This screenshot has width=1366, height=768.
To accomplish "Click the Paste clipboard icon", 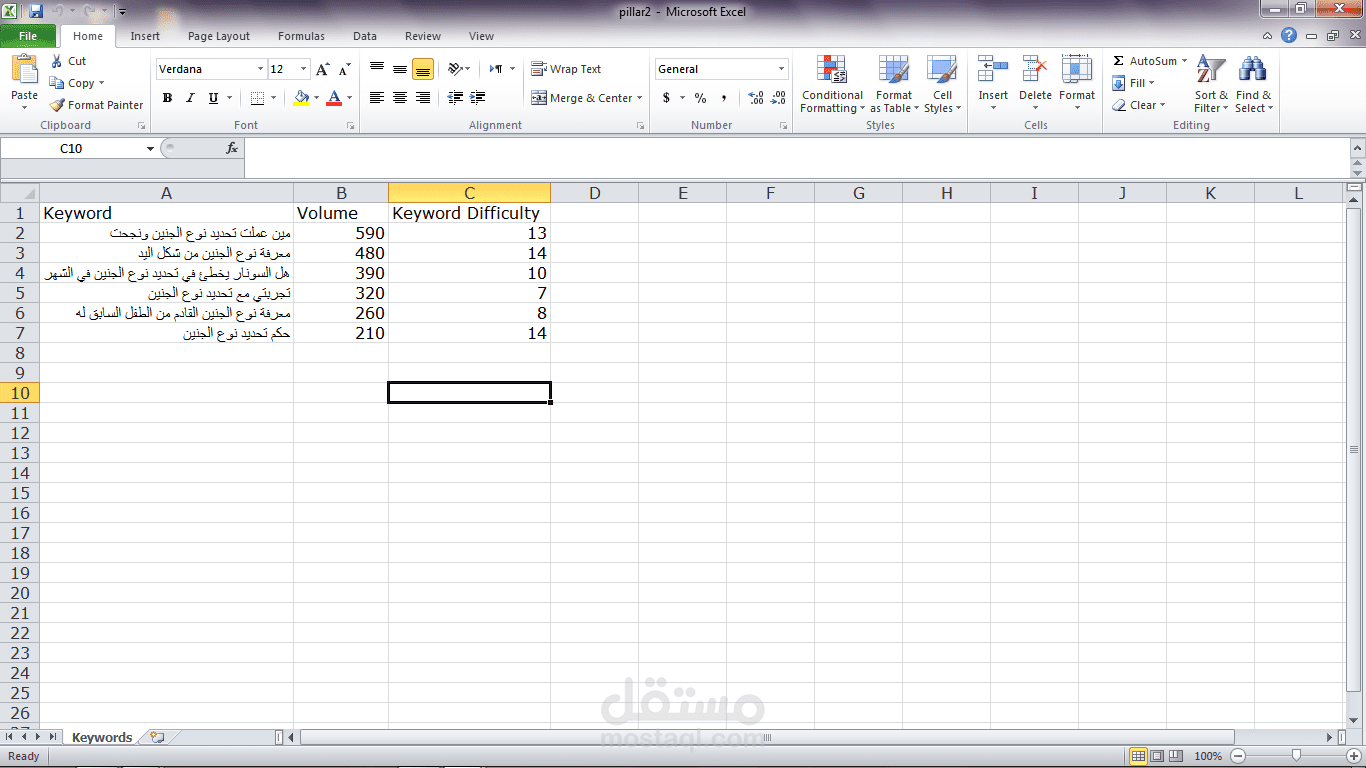I will (24, 70).
